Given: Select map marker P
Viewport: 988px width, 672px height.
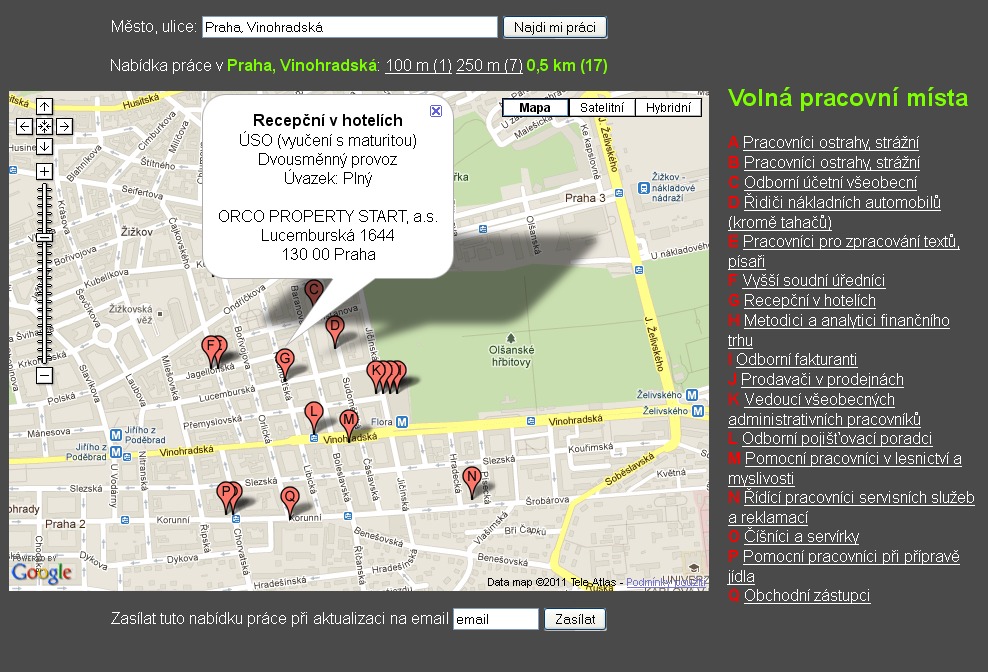Looking at the screenshot, I should (226, 494).
